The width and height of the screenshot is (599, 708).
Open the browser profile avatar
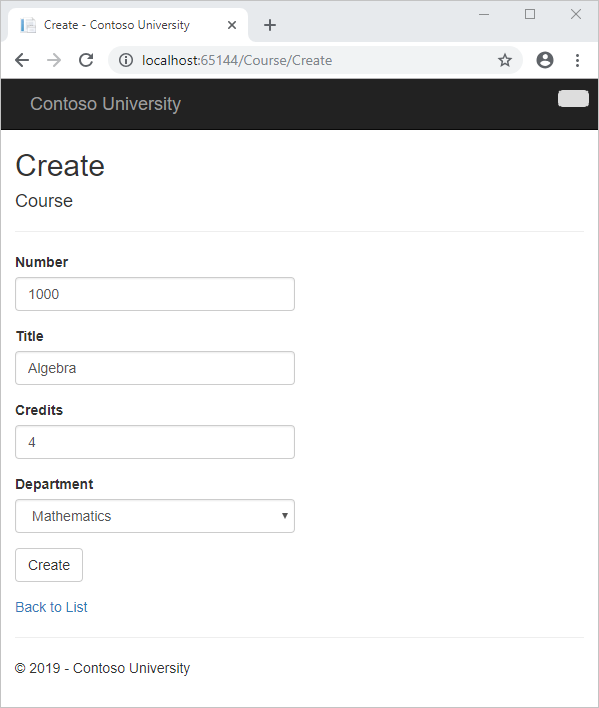[545, 60]
